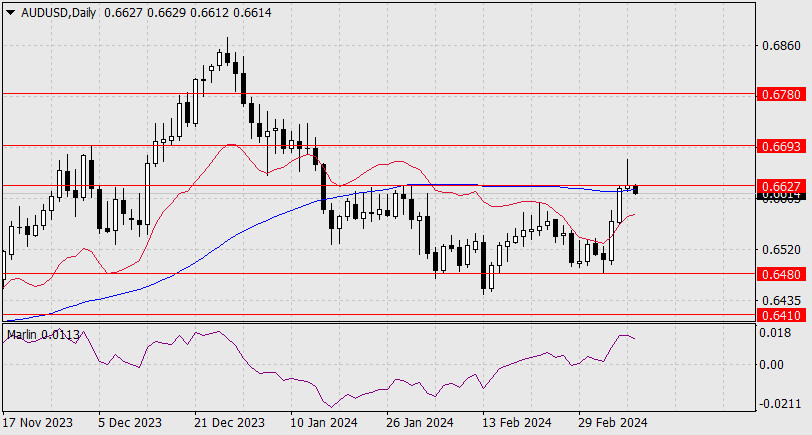Click the 10 Jan 2024 date label
This screenshot has width=812, height=435.
click(x=324, y=423)
